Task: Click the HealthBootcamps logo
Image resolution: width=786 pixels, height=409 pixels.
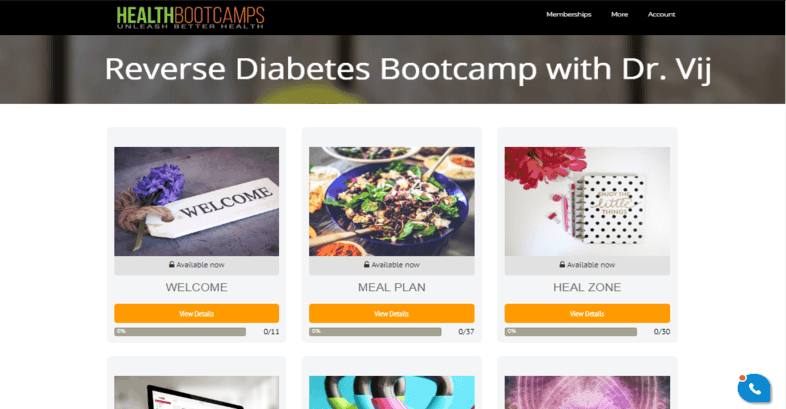Action: [x=190, y=18]
